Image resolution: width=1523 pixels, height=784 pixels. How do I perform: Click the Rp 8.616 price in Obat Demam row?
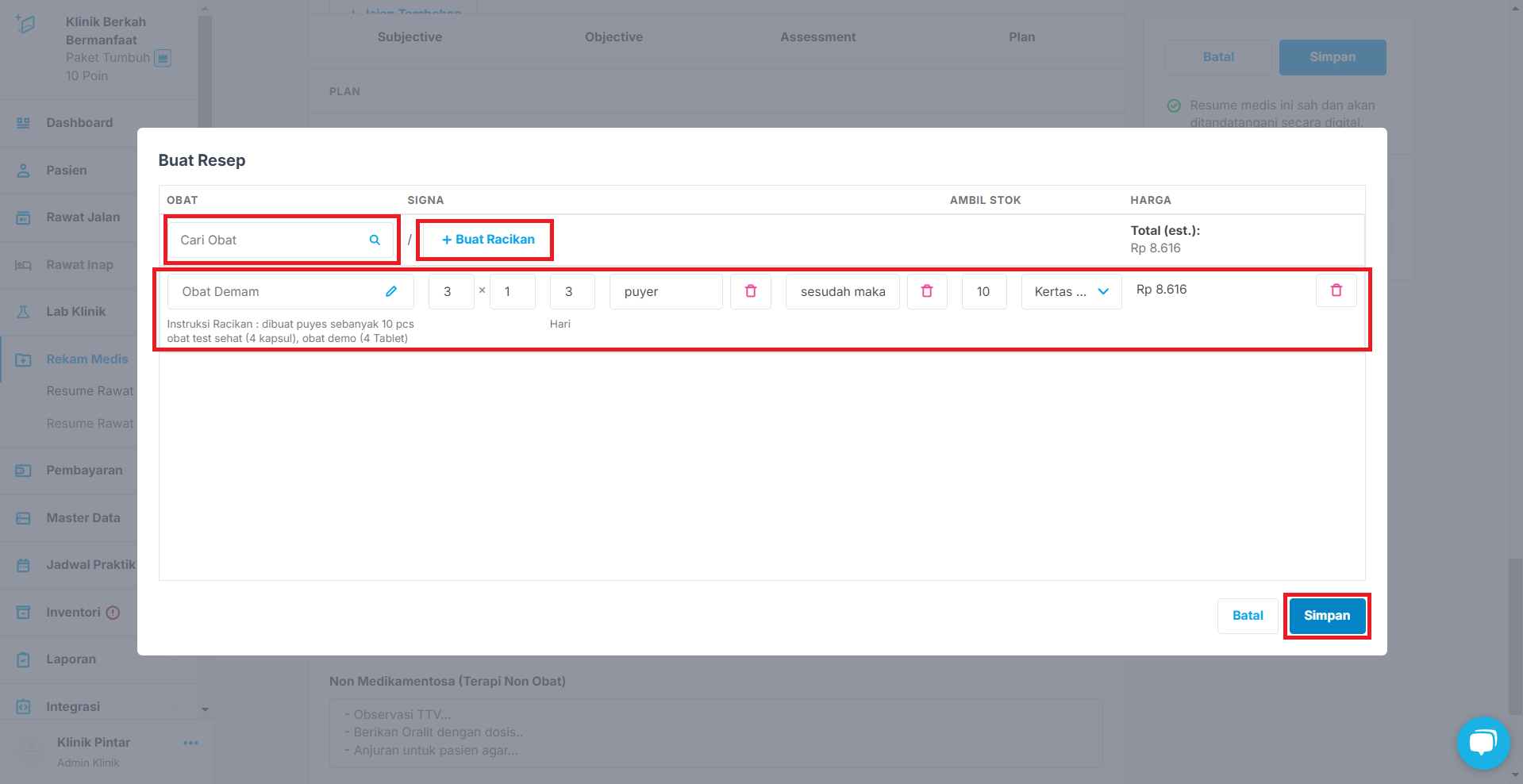click(x=1161, y=290)
